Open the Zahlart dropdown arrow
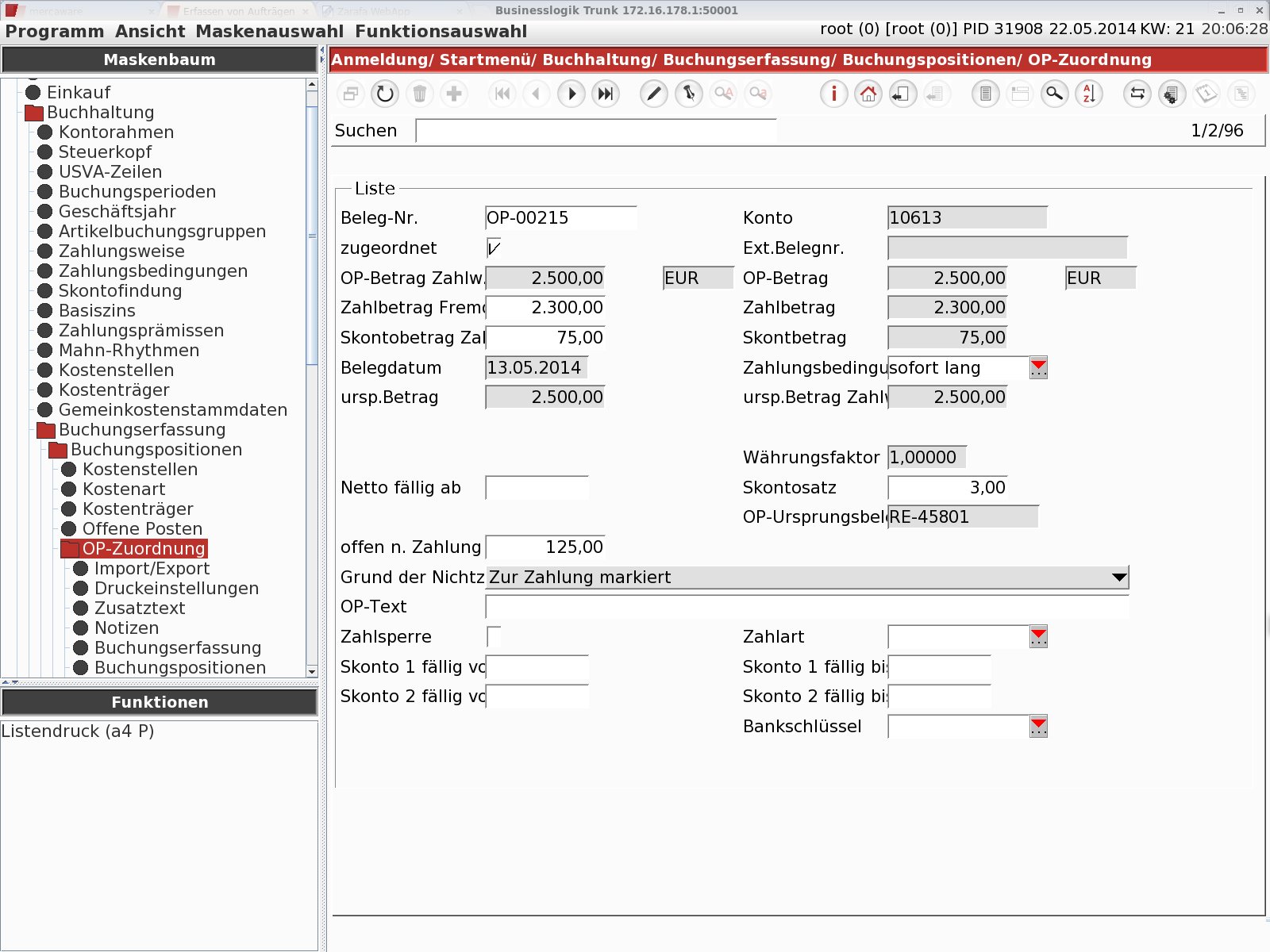This screenshot has height=952, width=1270. coord(1038,636)
